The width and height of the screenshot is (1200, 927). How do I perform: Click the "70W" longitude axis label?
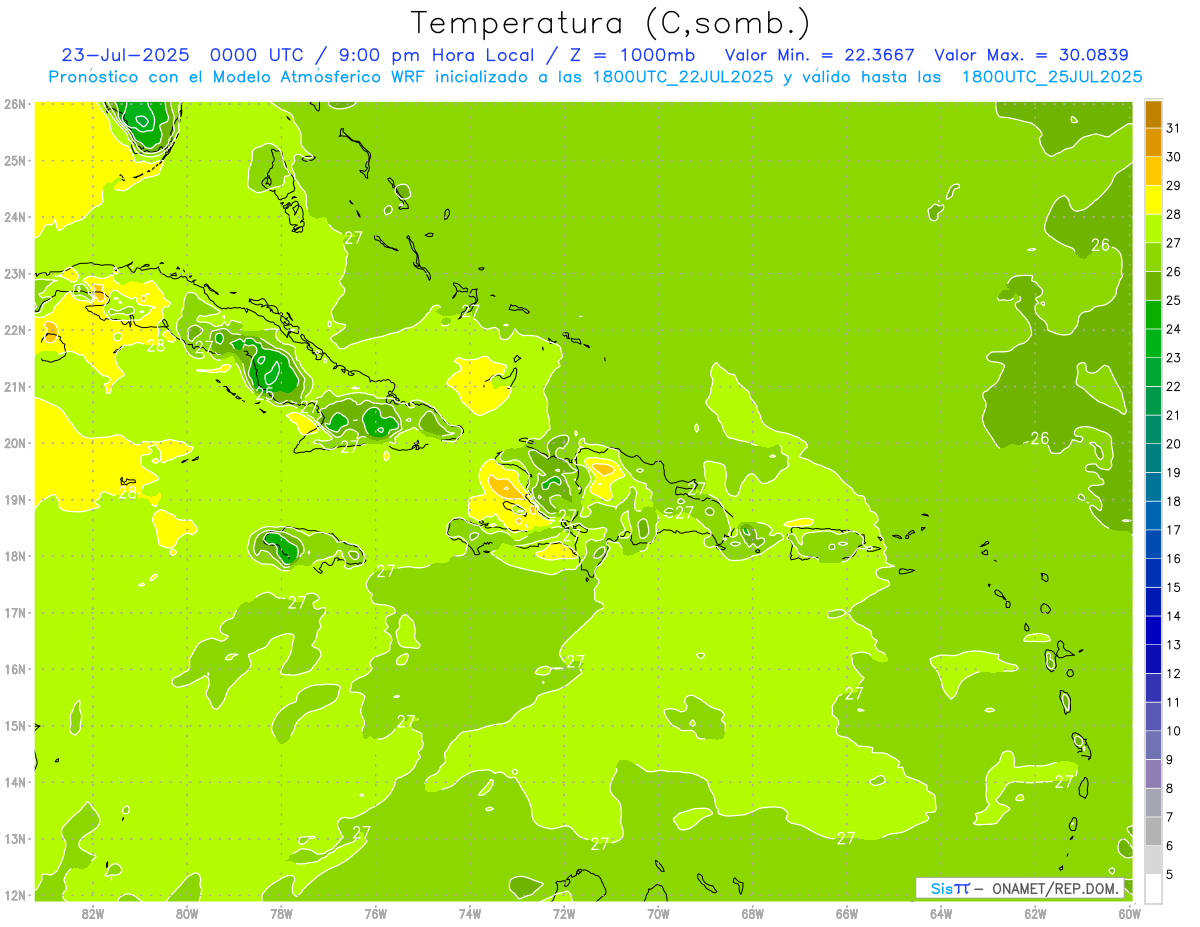pyautogui.click(x=658, y=913)
